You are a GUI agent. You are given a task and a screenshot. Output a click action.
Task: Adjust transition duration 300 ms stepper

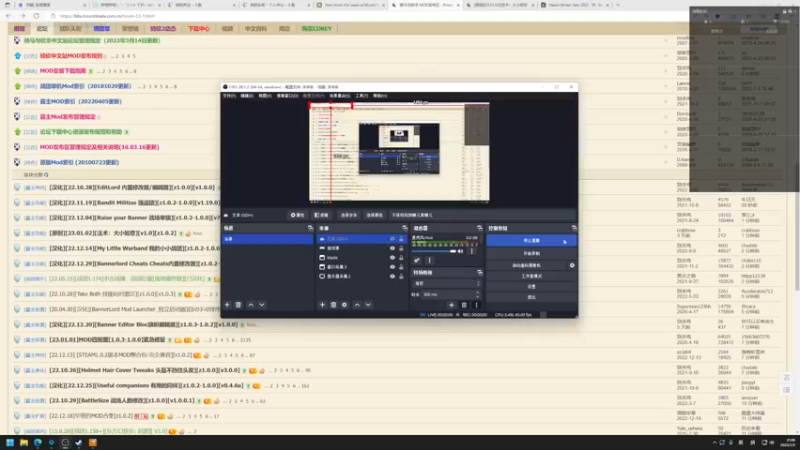(x=477, y=294)
